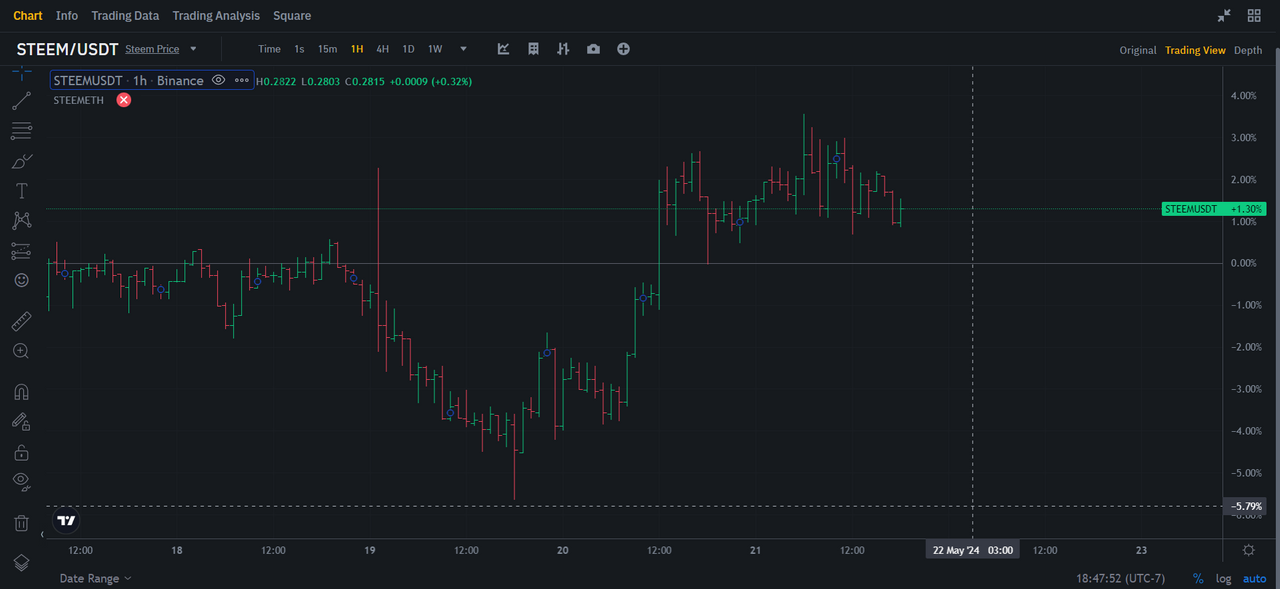Select the brush drawing tool
Screen dimensions: 1280x589
[21, 160]
